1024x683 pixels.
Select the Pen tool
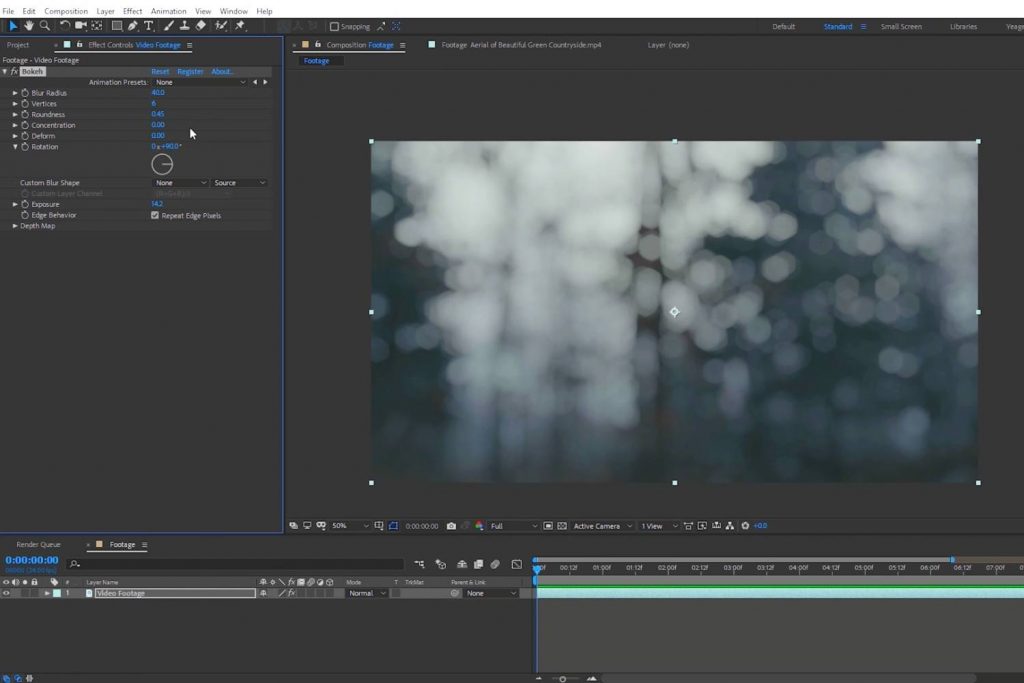[x=133, y=26]
